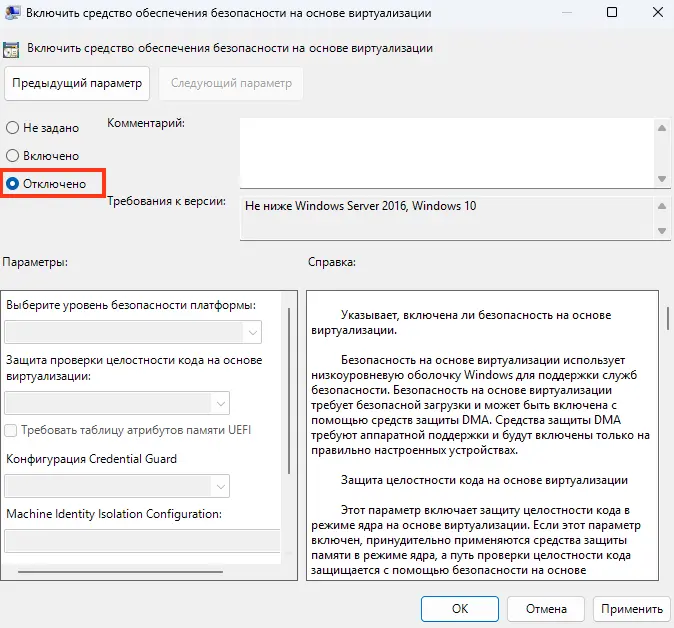Open Machine Identity Isolation Configuration dropdown
This screenshot has width=674, height=628.
(x=140, y=541)
